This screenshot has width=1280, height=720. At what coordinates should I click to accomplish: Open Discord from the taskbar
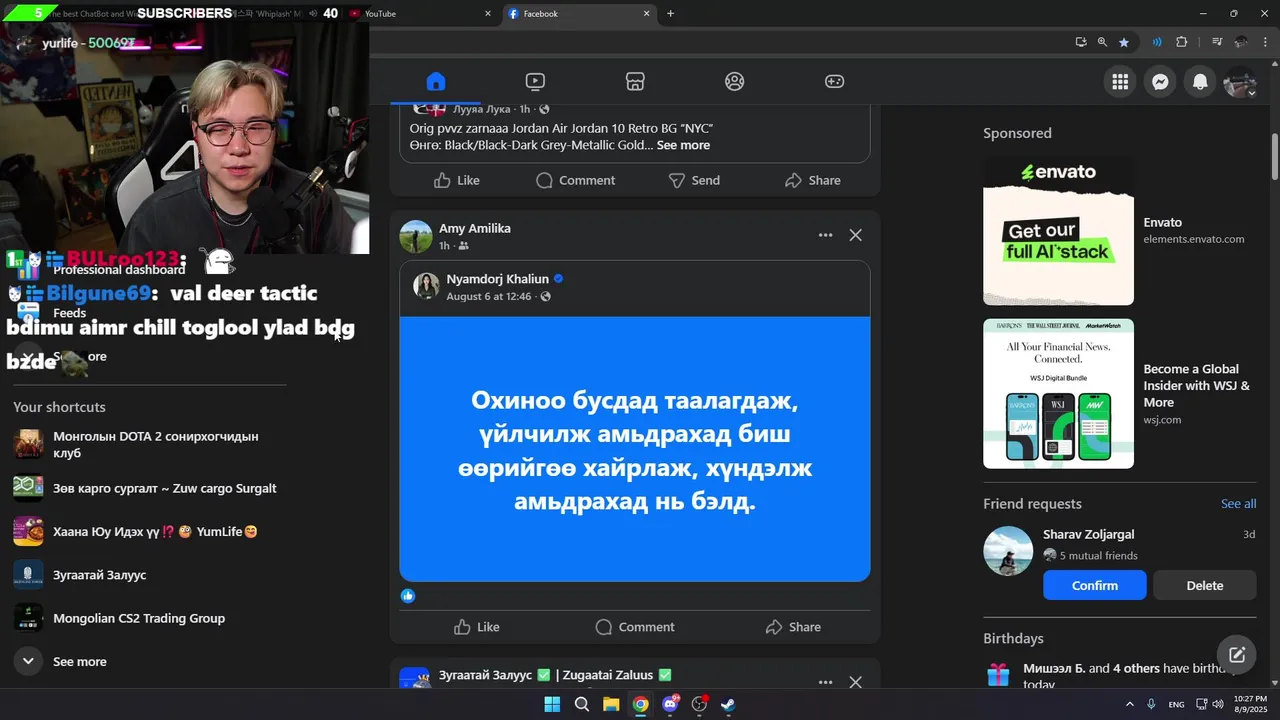(670, 704)
